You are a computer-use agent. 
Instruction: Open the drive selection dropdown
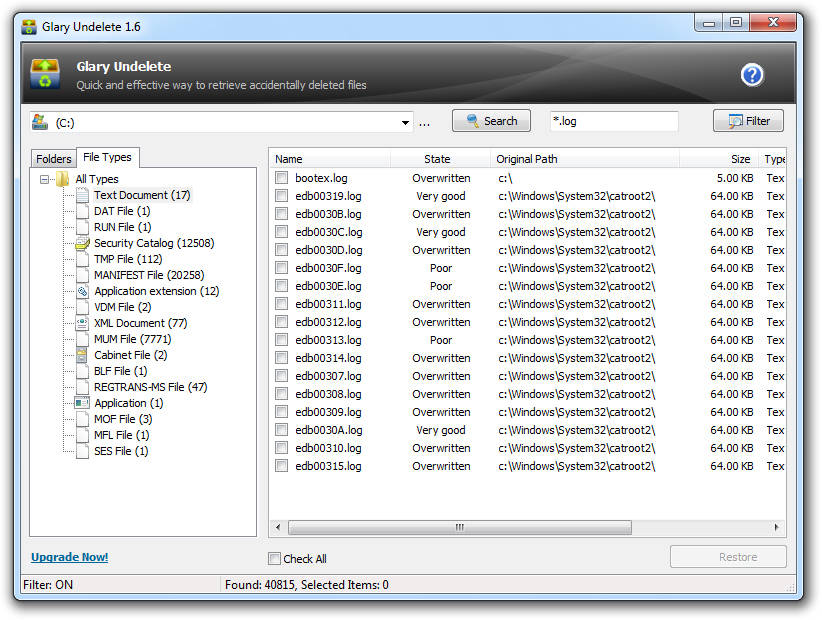click(x=405, y=121)
